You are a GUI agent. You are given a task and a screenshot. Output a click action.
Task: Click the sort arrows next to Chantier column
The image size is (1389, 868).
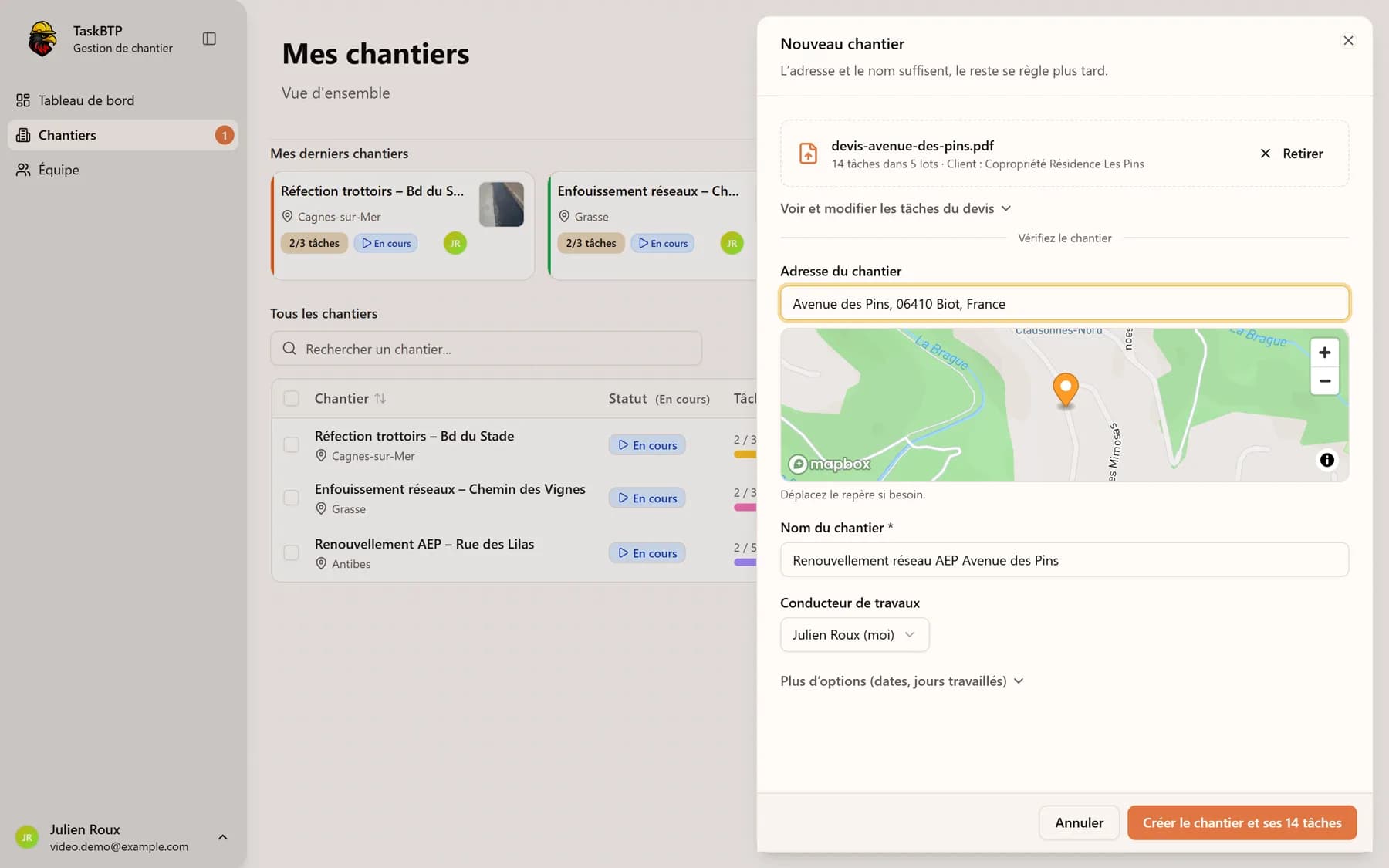click(380, 399)
